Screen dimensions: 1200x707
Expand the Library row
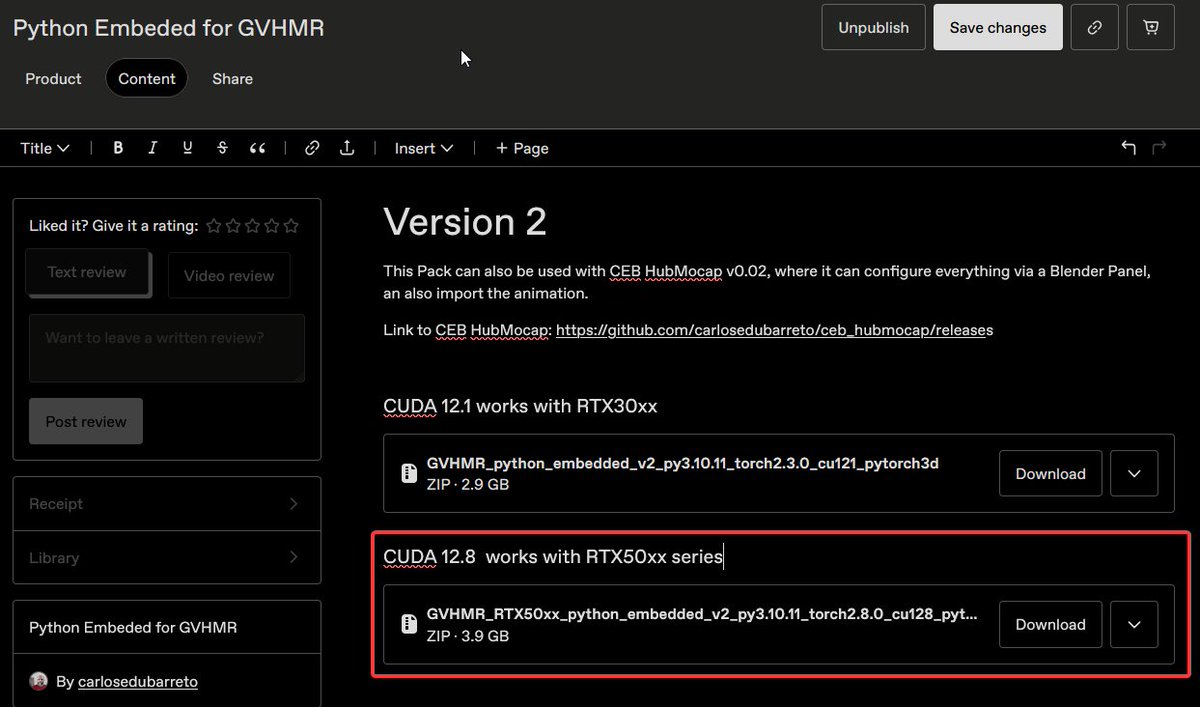167,558
